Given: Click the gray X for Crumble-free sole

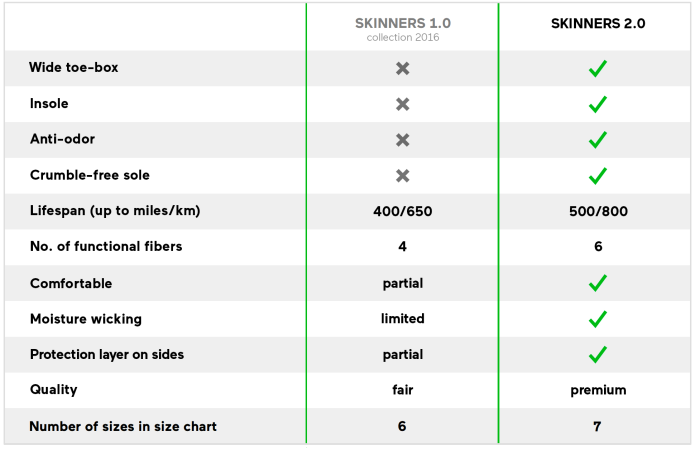Looking at the screenshot, I should tap(402, 176).
